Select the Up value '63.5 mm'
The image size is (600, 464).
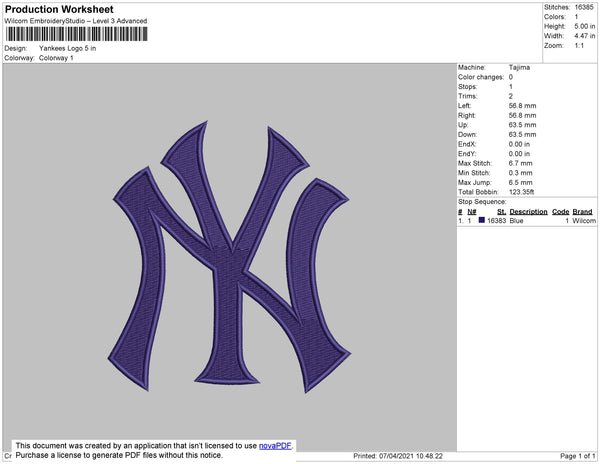pos(522,125)
